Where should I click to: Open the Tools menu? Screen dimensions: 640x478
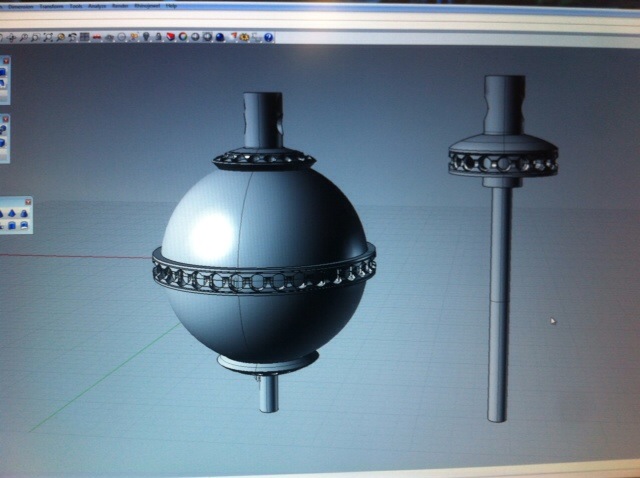[x=76, y=6]
